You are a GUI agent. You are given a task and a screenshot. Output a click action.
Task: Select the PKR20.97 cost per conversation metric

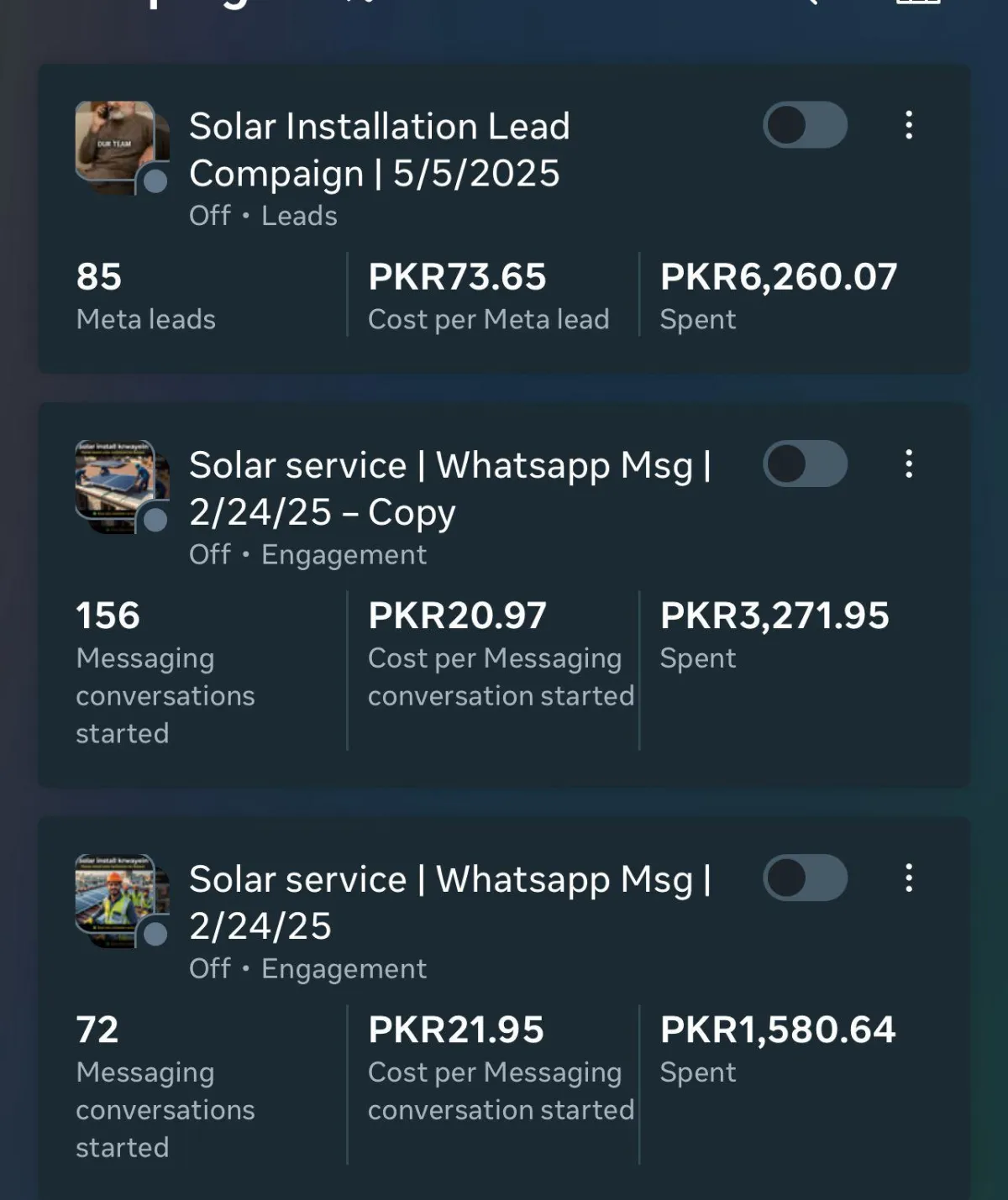point(500,653)
